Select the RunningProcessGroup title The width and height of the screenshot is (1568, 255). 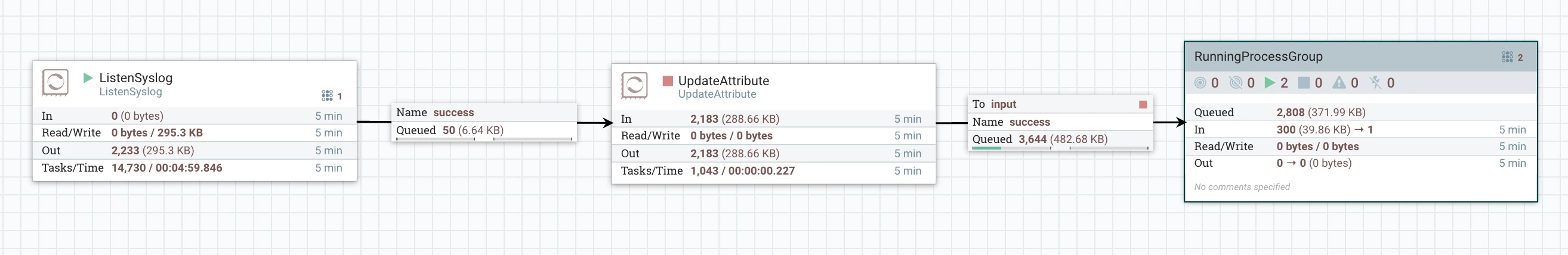click(1258, 57)
